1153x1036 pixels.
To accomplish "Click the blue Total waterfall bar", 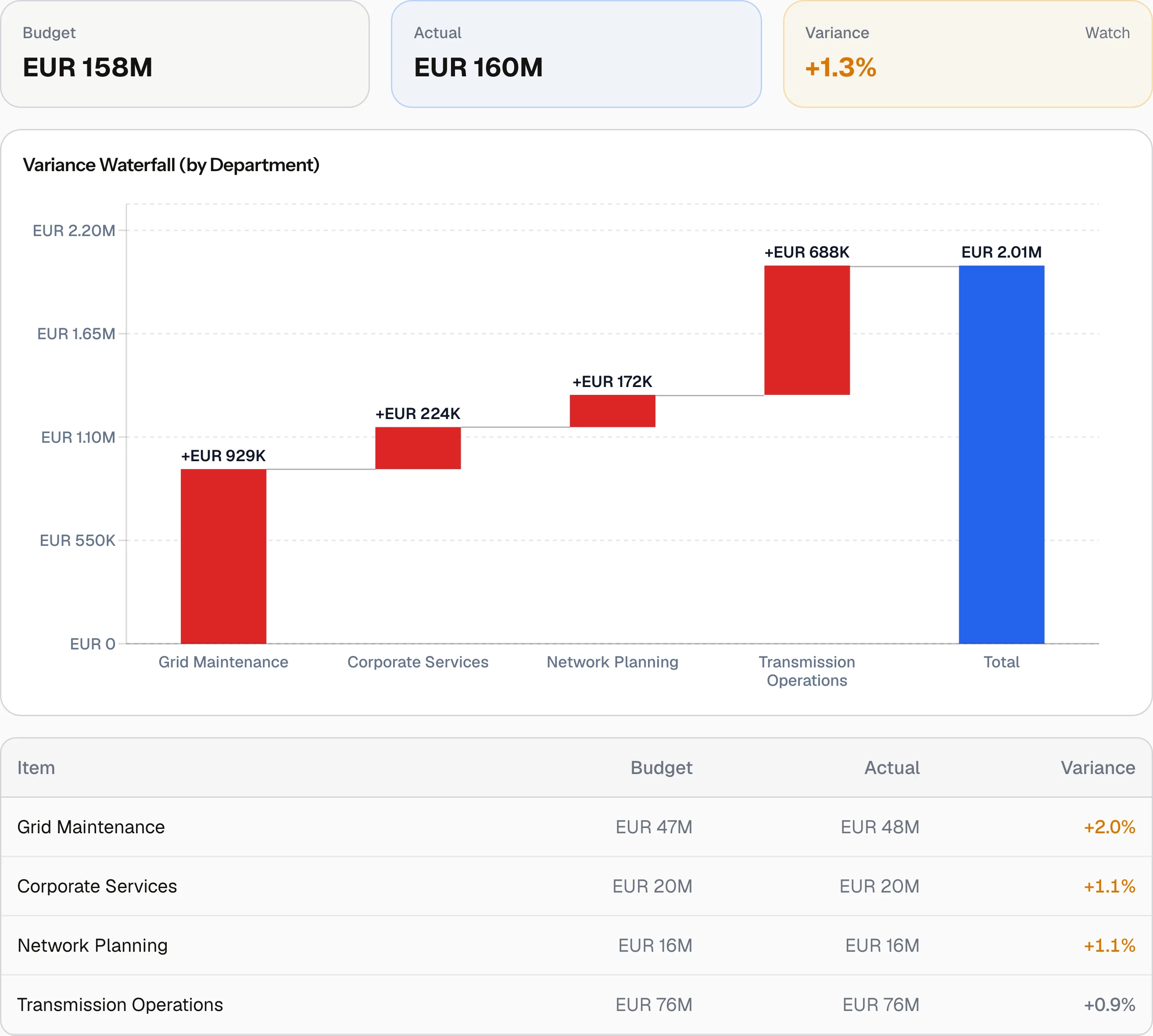I will [1002, 455].
